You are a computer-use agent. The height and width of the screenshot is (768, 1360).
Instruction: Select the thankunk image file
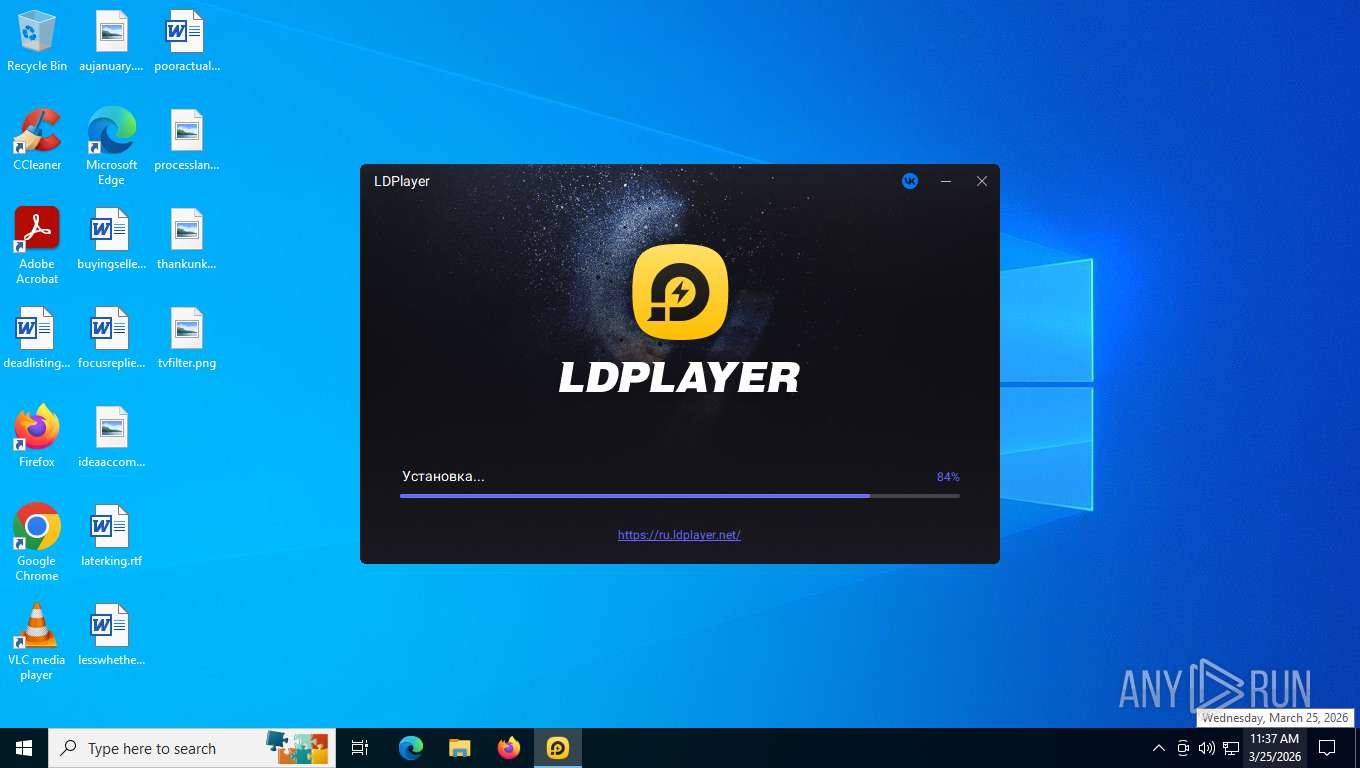186,239
